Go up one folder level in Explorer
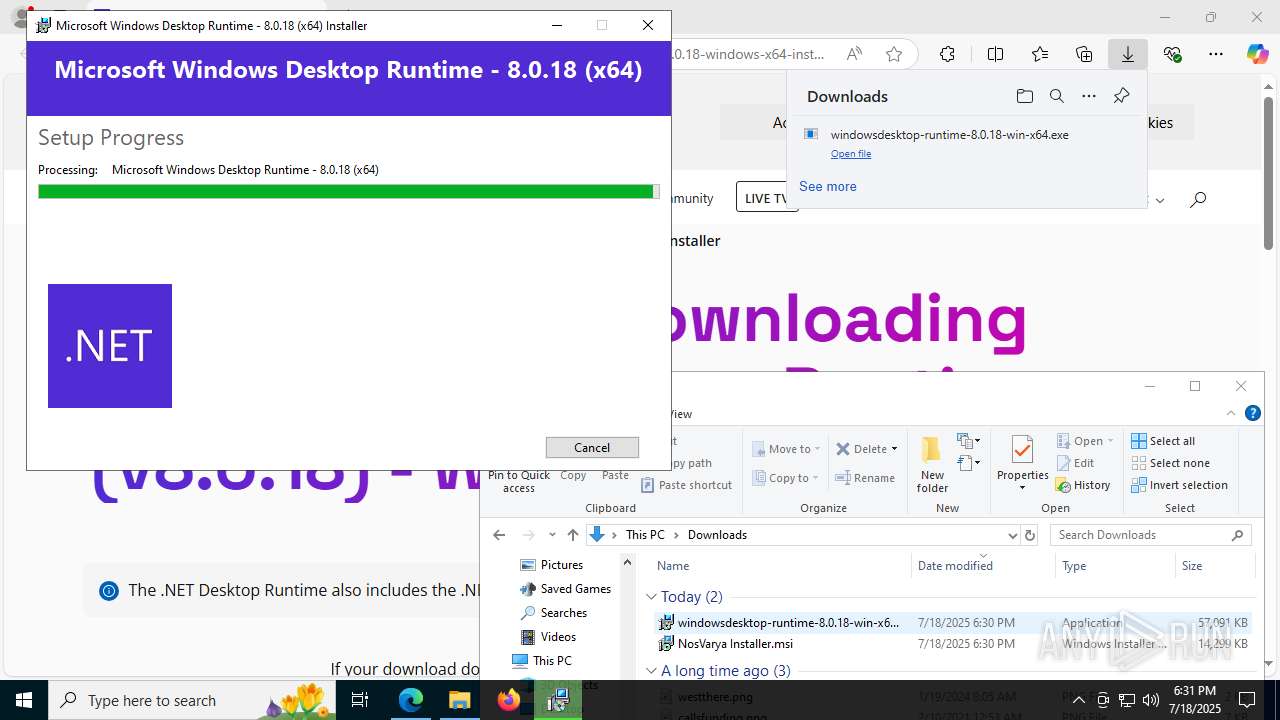1280x720 pixels. tap(573, 535)
